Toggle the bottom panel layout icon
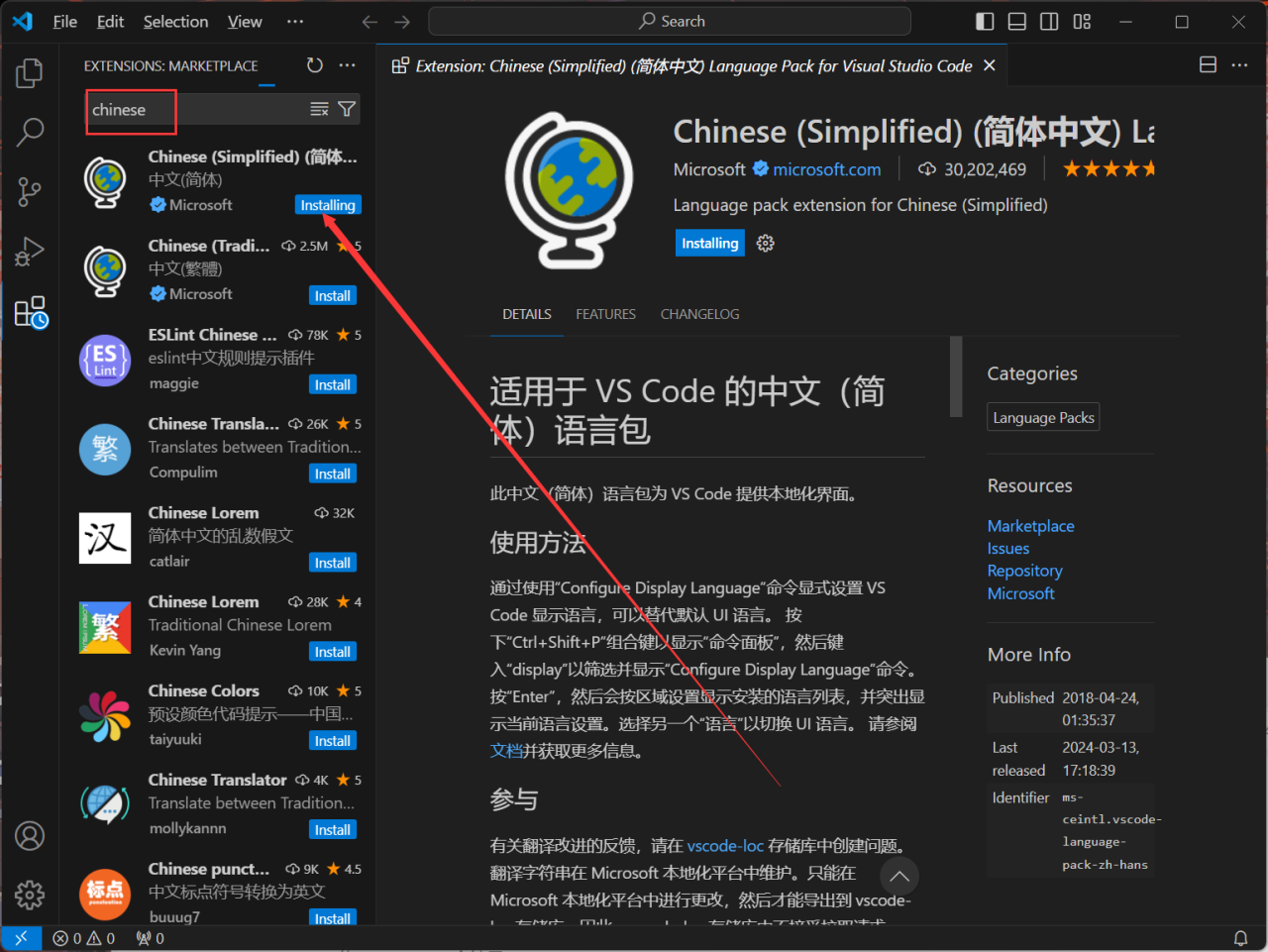 pyautogui.click(x=1017, y=22)
